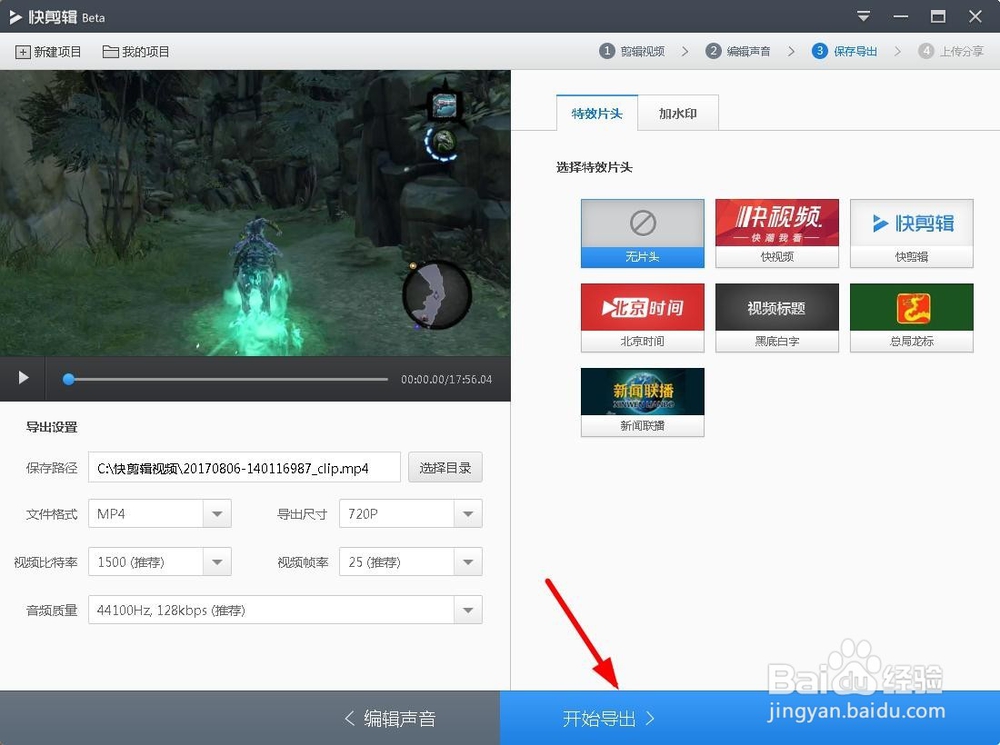Choose the 黑底白字 intro thumbnail
The image size is (1000, 745).
(777, 318)
